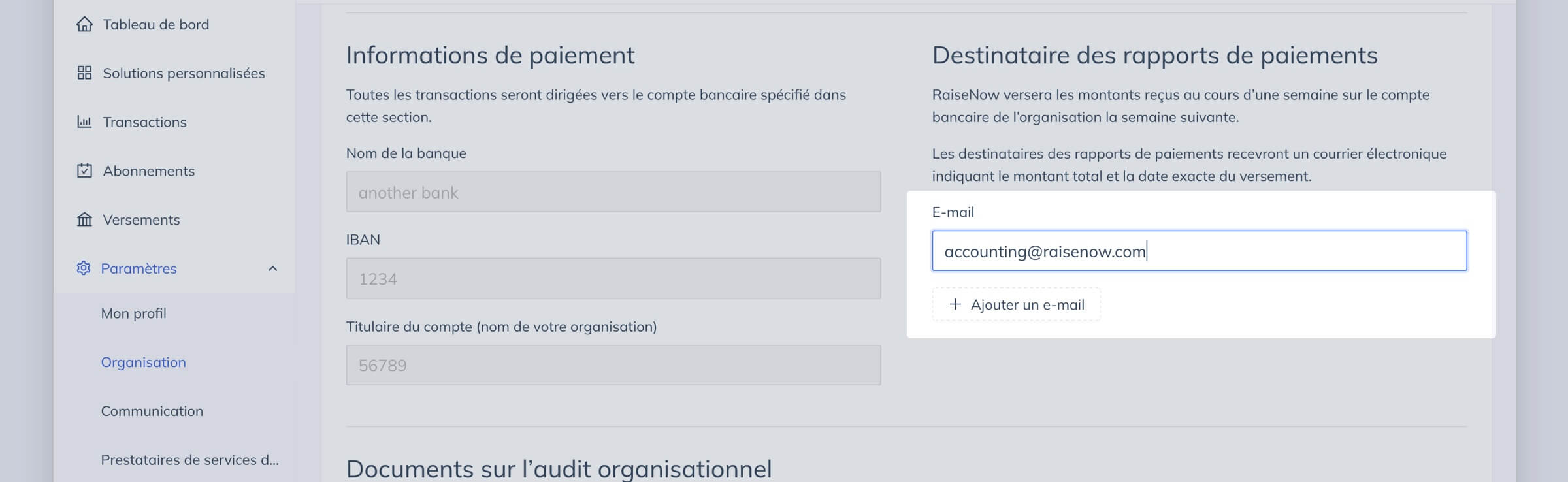Click the Informations de paiement heading
Image resolution: width=1568 pixels, height=482 pixels.
pyautogui.click(x=490, y=56)
